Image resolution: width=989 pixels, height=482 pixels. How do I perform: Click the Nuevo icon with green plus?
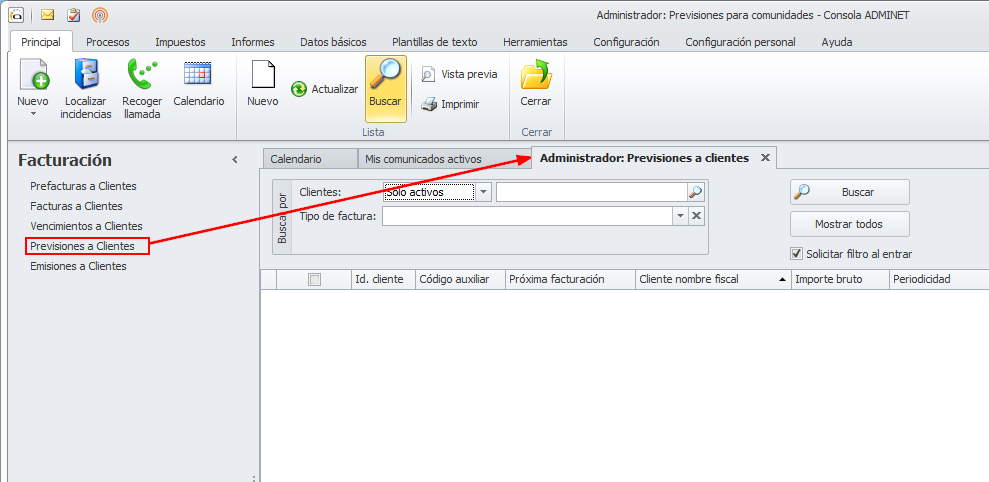(35, 74)
